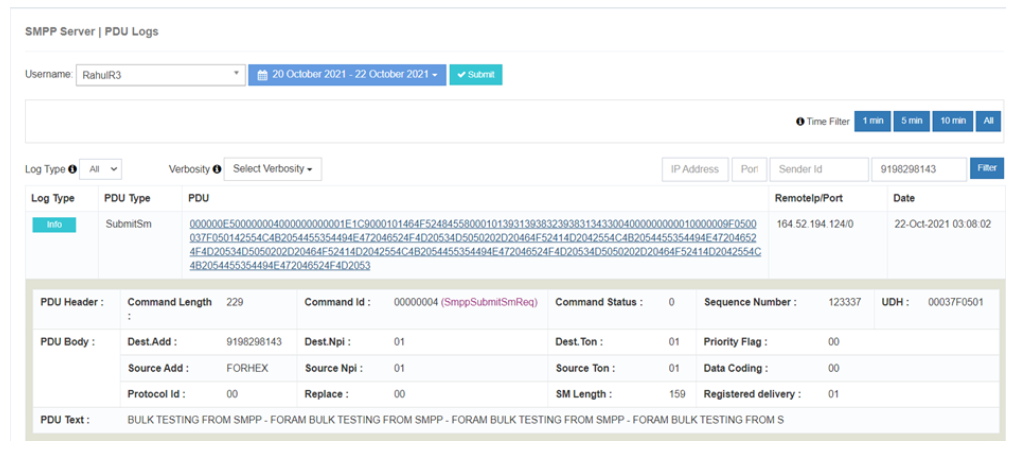This screenshot has height=456, width=1021.
Task: Click the Filter button
Action: pos(986,168)
